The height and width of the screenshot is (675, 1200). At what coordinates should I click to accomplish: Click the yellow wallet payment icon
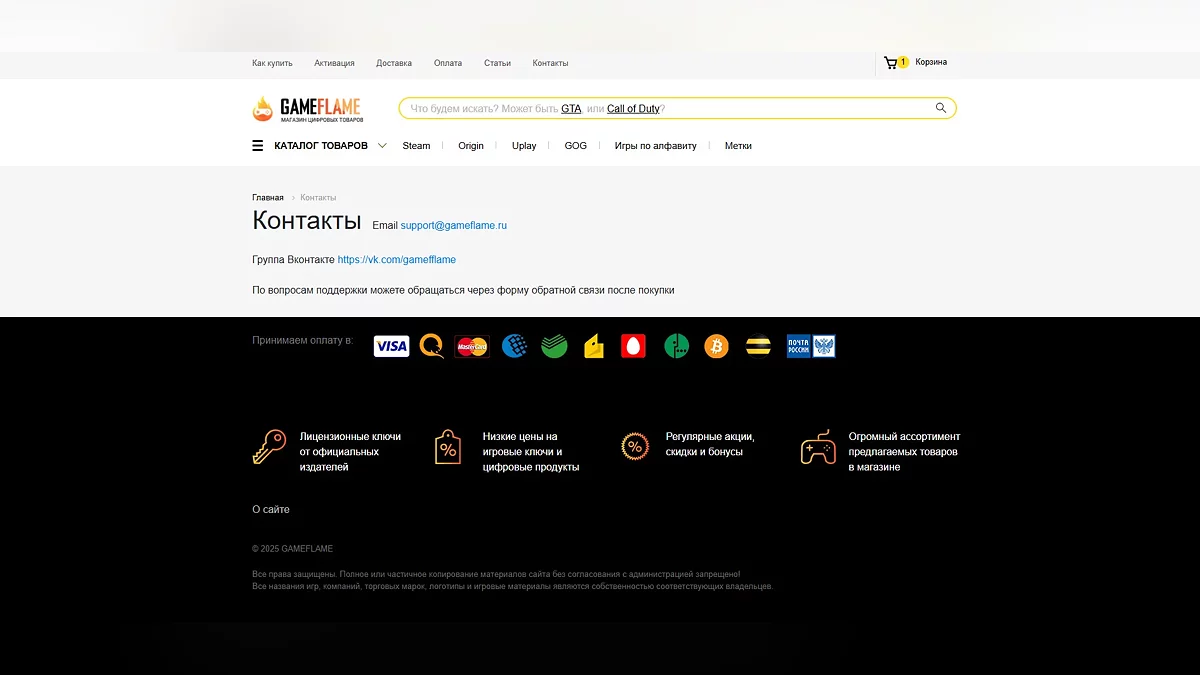(594, 346)
